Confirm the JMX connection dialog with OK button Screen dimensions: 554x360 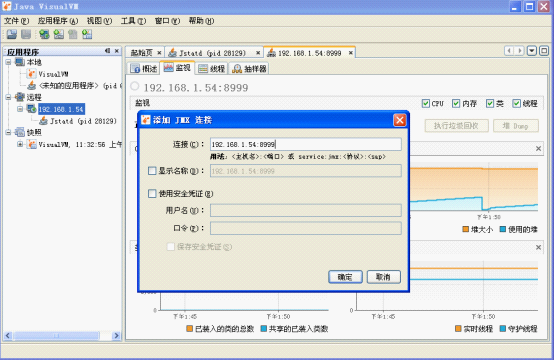[345, 277]
